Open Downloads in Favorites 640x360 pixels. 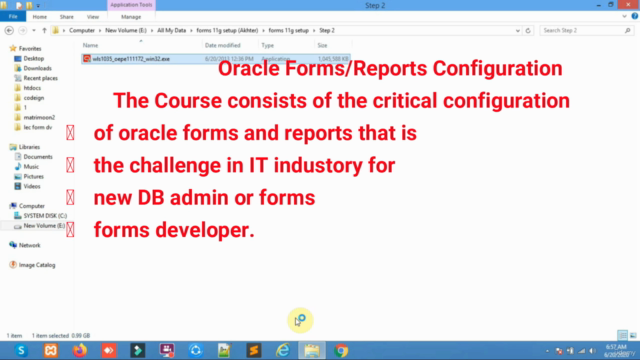(37, 69)
